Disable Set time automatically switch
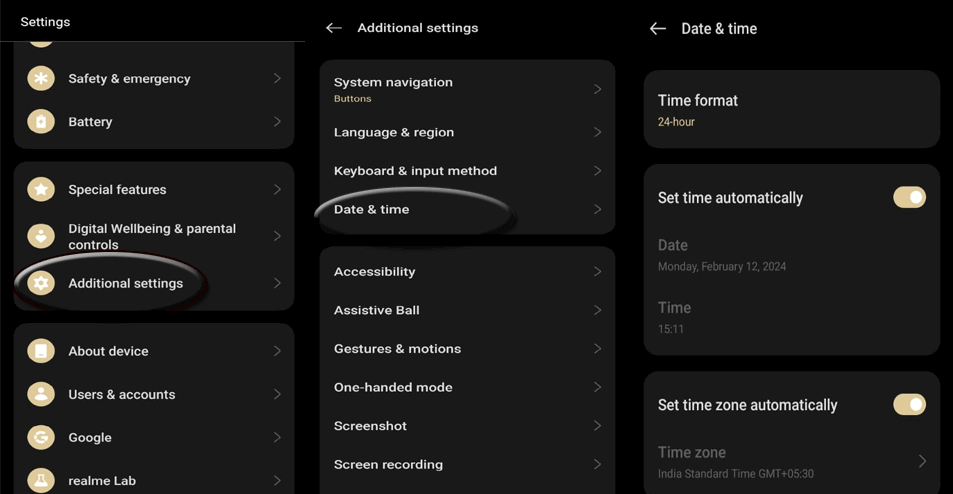The height and width of the screenshot is (494, 953). click(909, 198)
